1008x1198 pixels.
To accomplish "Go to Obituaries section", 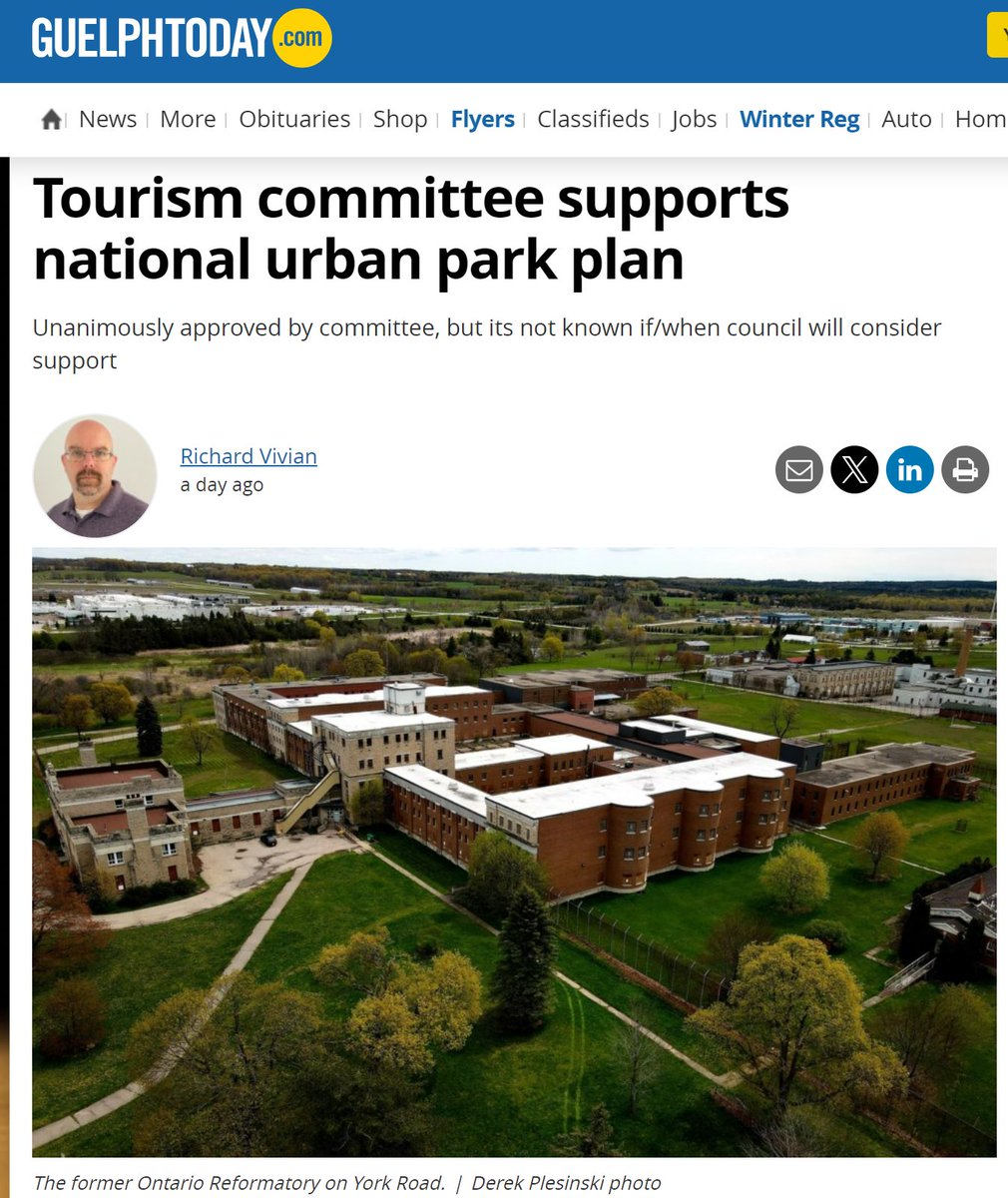I will click(x=294, y=119).
